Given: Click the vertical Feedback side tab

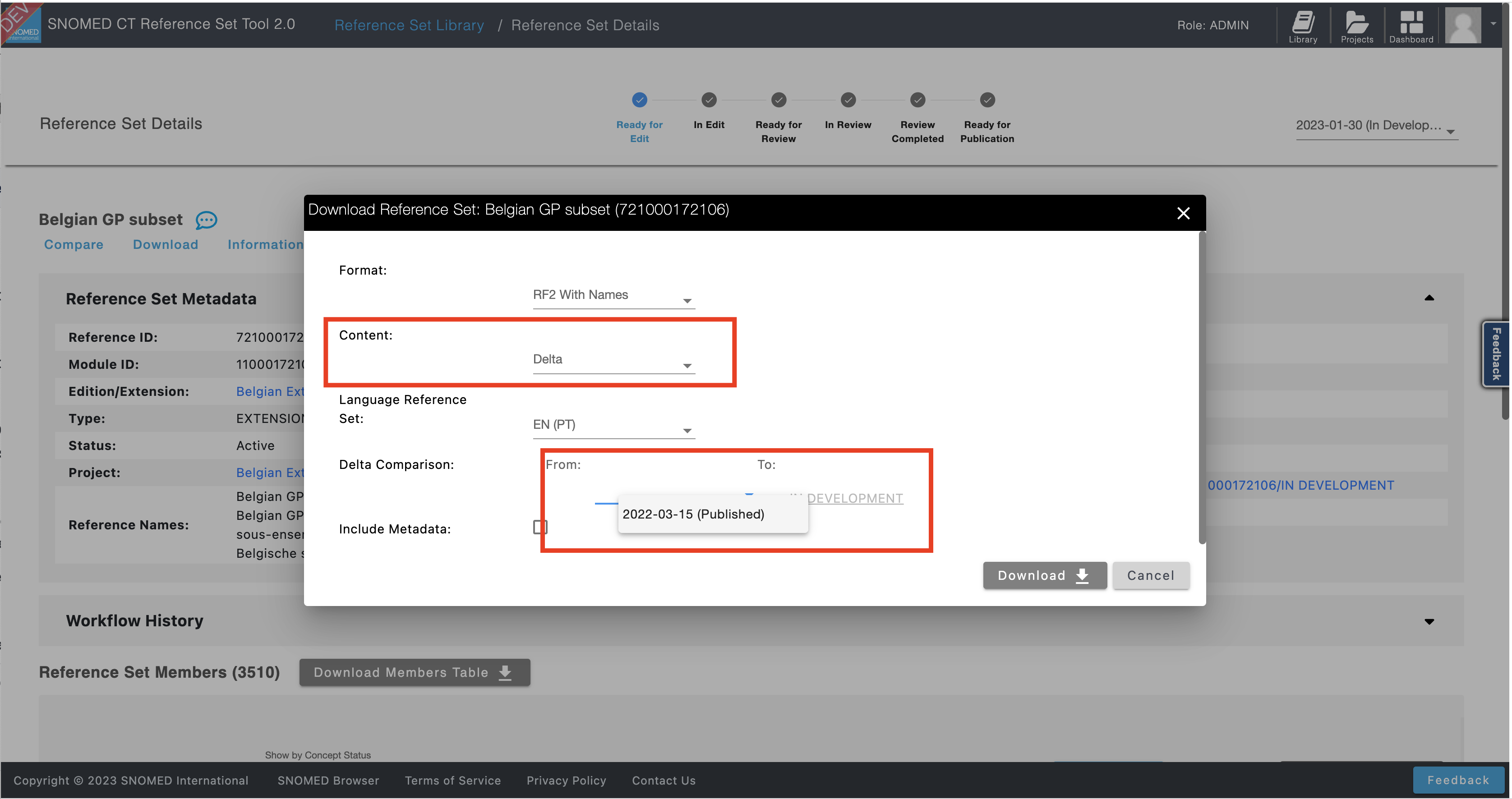Looking at the screenshot, I should pos(1496,354).
